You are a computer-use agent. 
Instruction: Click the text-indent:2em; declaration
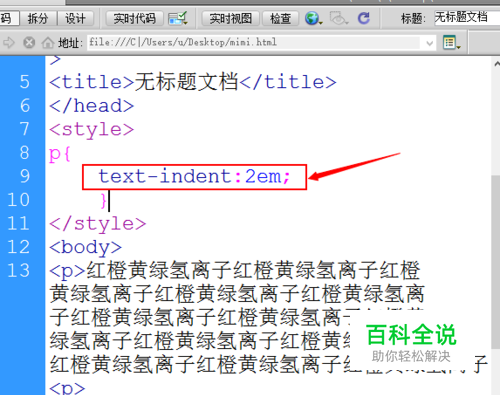point(194,176)
